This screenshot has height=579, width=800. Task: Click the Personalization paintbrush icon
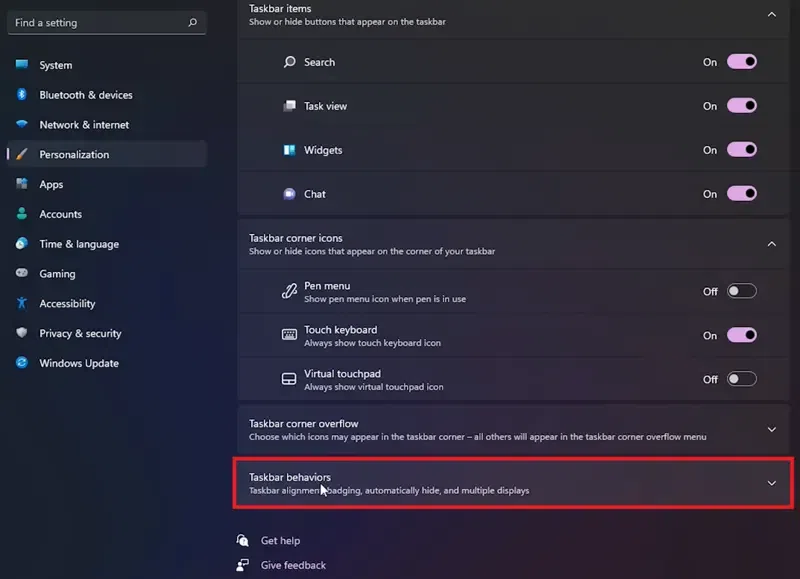point(21,154)
